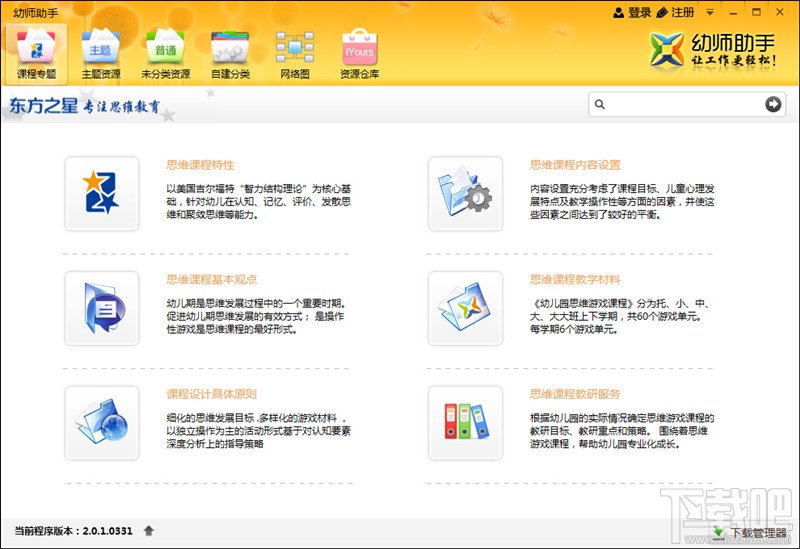Click the 思维课程基本观点 heading link

[211, 279]
